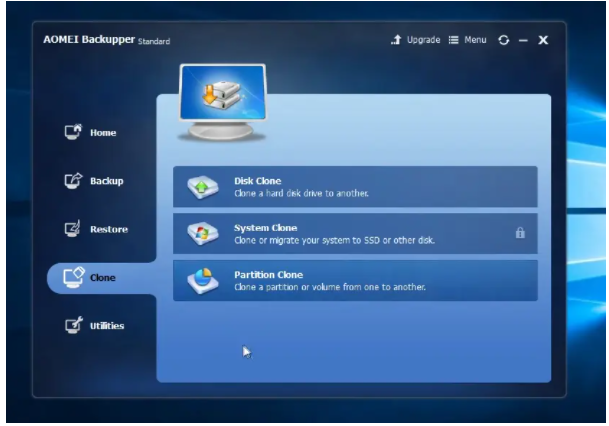Start Partition Clone by its title
The width and height of the screenshot is (609, 426).
[x=268, y=275]
